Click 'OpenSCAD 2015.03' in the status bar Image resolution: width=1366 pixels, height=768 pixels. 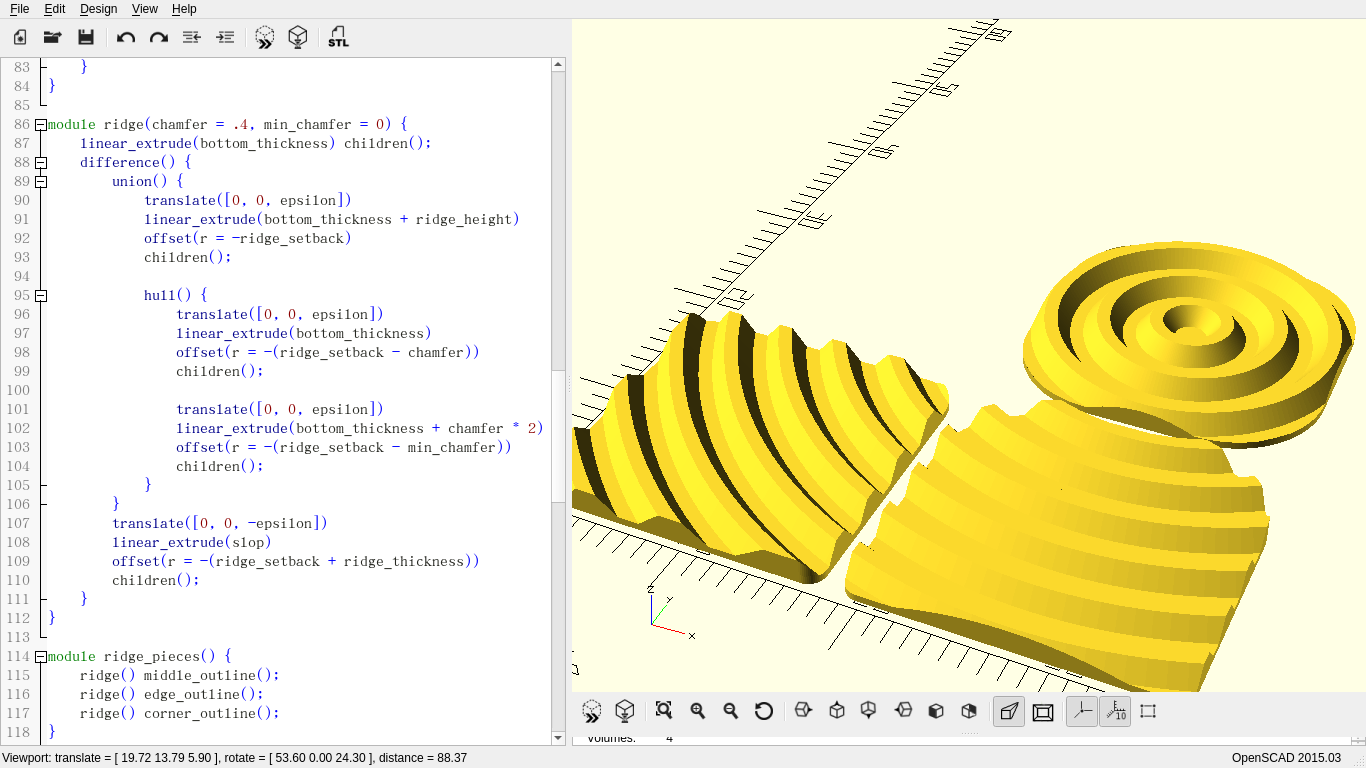[1286, 758]
